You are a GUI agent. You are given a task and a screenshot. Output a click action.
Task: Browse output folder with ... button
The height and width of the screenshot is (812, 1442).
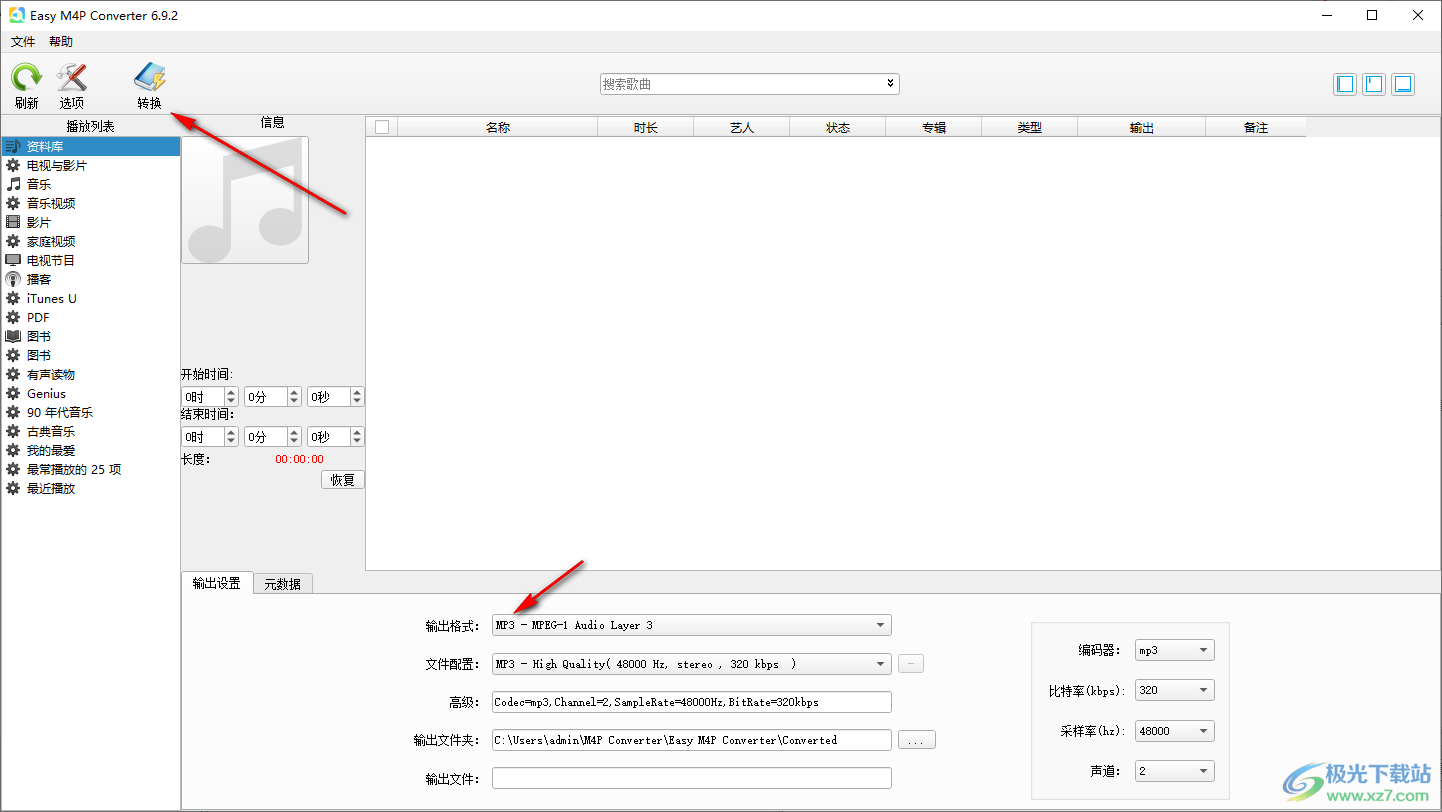(917, 741)
